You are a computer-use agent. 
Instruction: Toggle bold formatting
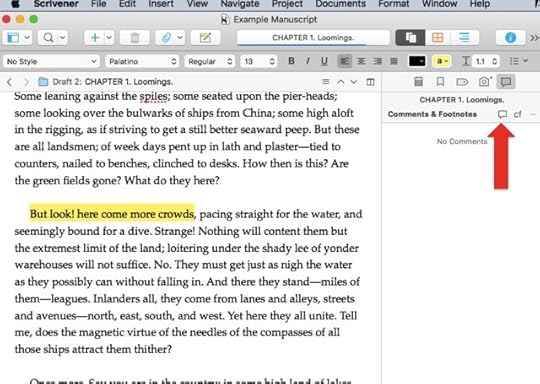(x=291, y=61)
